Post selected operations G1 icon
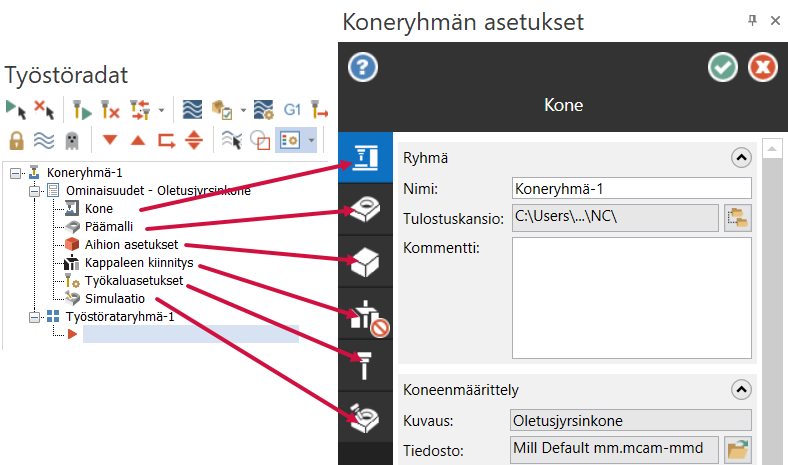 [x=292, y=109]
